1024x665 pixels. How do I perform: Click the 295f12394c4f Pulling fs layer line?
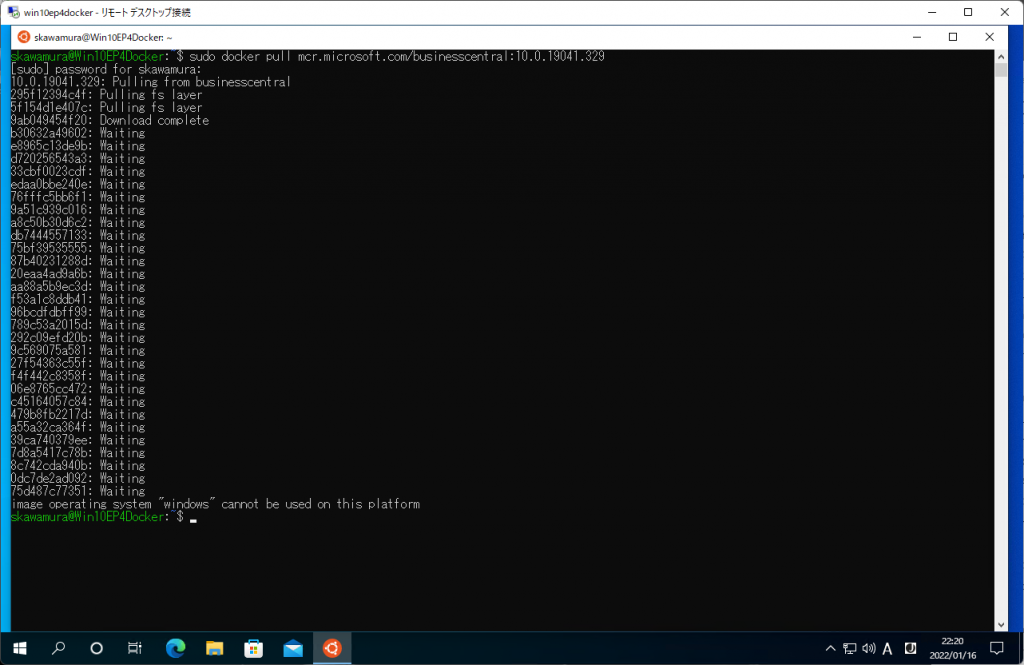click(106, 95)
